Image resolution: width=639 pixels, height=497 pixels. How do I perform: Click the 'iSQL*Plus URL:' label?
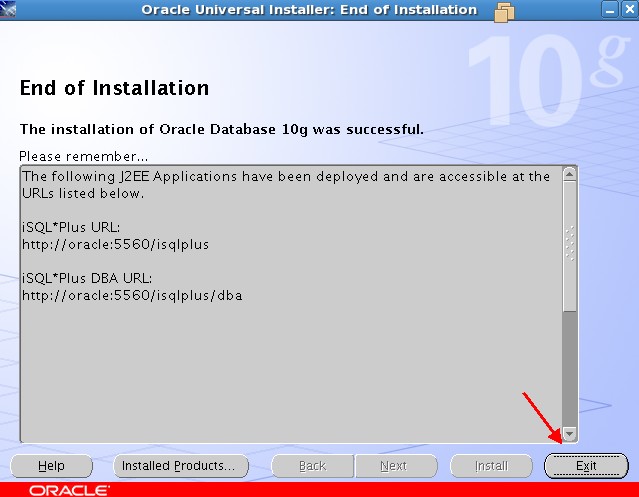point(71,227)
